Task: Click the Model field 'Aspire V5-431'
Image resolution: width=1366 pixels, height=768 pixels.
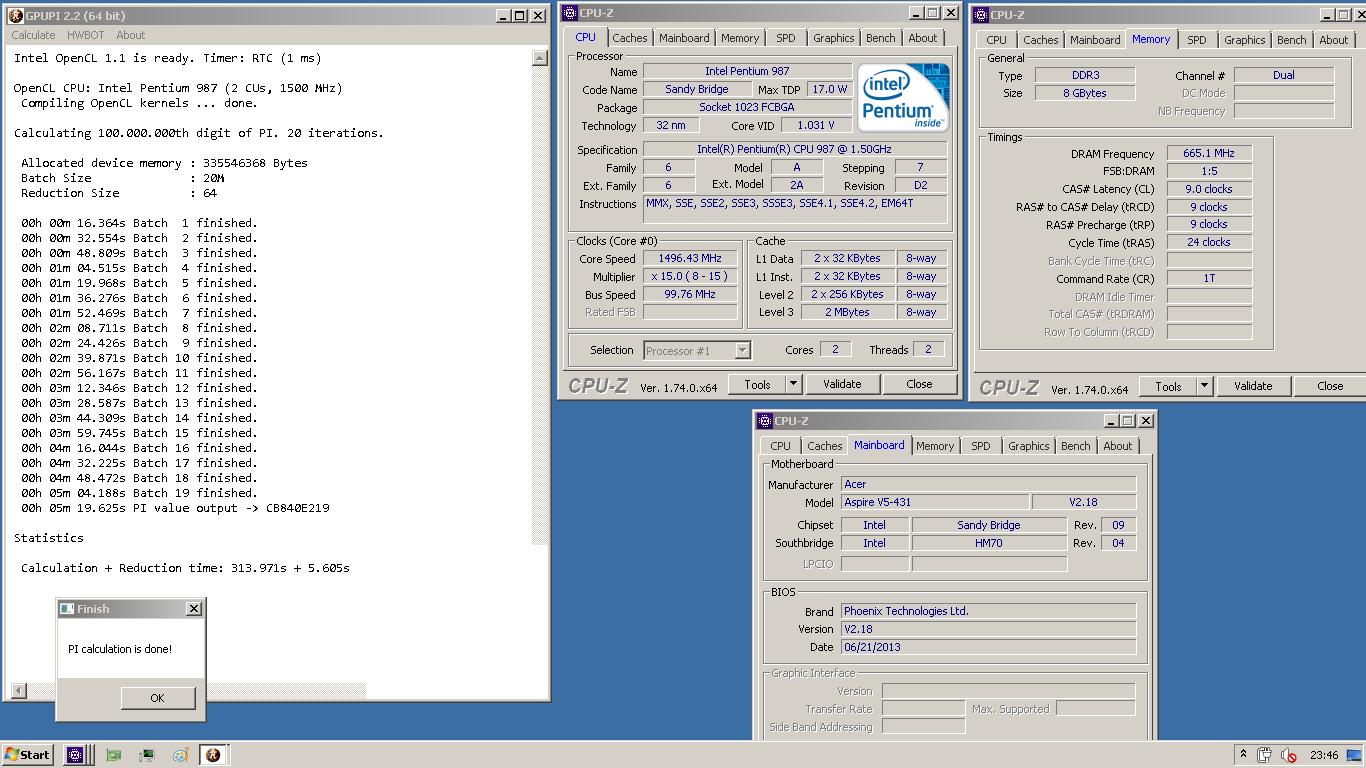Action: [x=934, y=503]
